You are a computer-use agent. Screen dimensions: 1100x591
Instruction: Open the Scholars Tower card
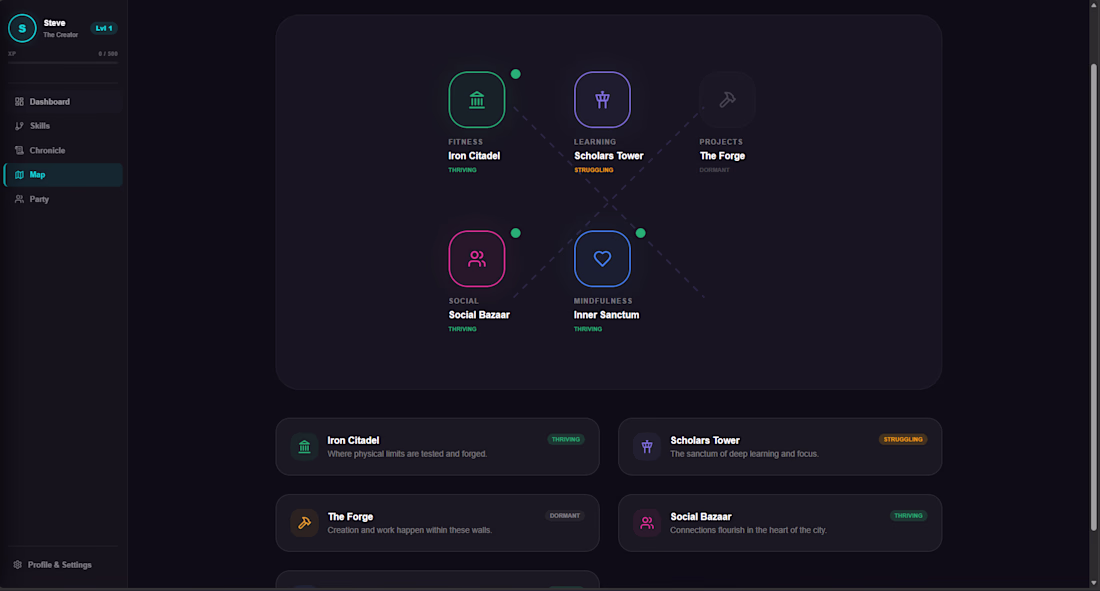coord(779,446)
